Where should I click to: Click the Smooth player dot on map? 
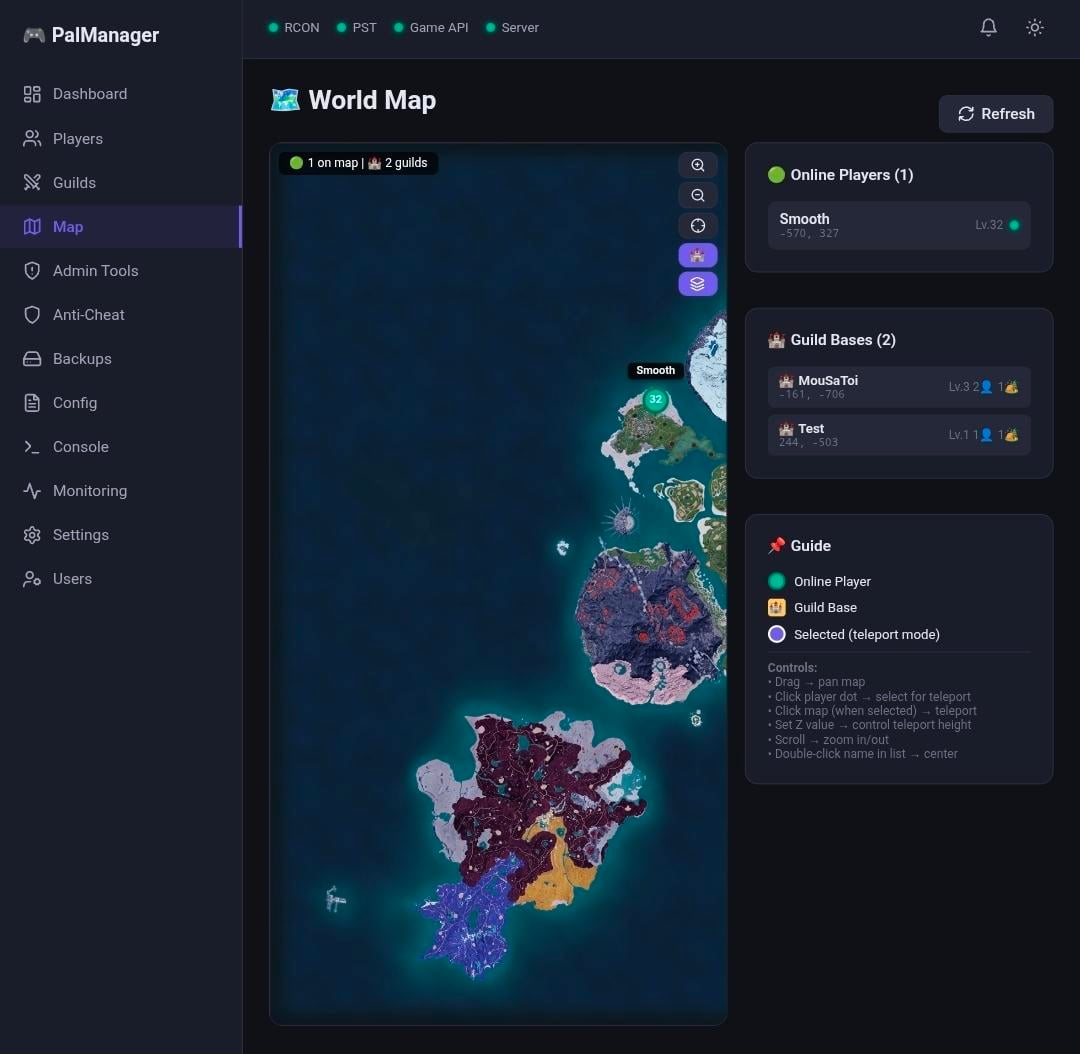click(655, 400)
